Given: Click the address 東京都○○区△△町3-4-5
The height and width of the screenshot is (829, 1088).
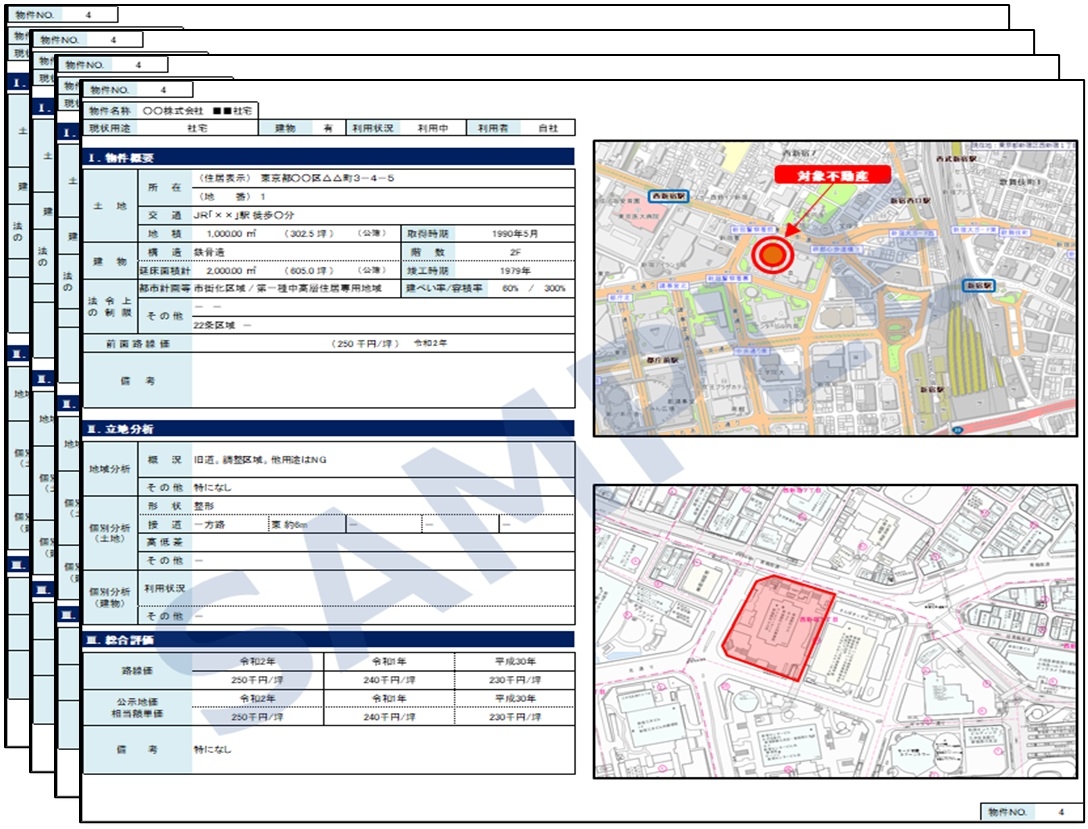Looking at the screenshot, I should tap(328, 178).
